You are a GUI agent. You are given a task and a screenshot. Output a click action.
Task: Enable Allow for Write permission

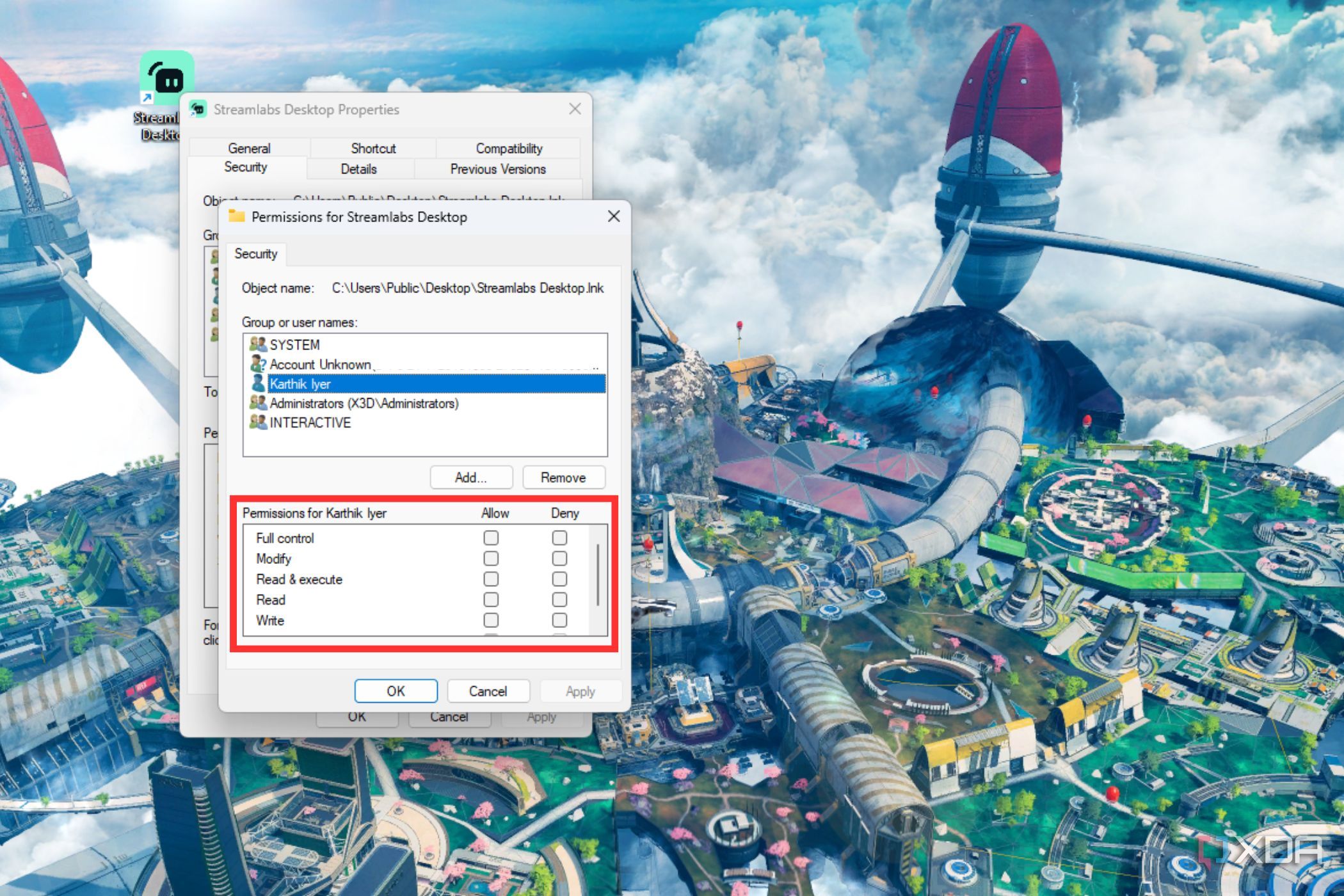(491, 620)
